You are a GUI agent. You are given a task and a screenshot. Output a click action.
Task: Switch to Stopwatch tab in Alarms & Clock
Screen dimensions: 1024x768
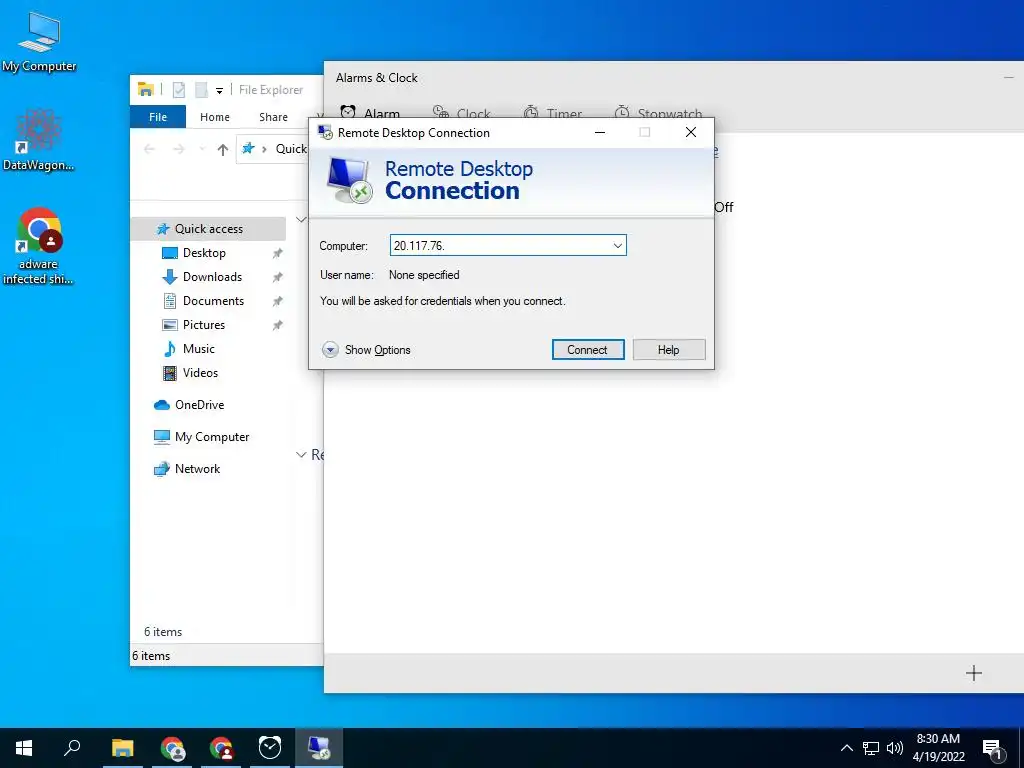(658, 113)
